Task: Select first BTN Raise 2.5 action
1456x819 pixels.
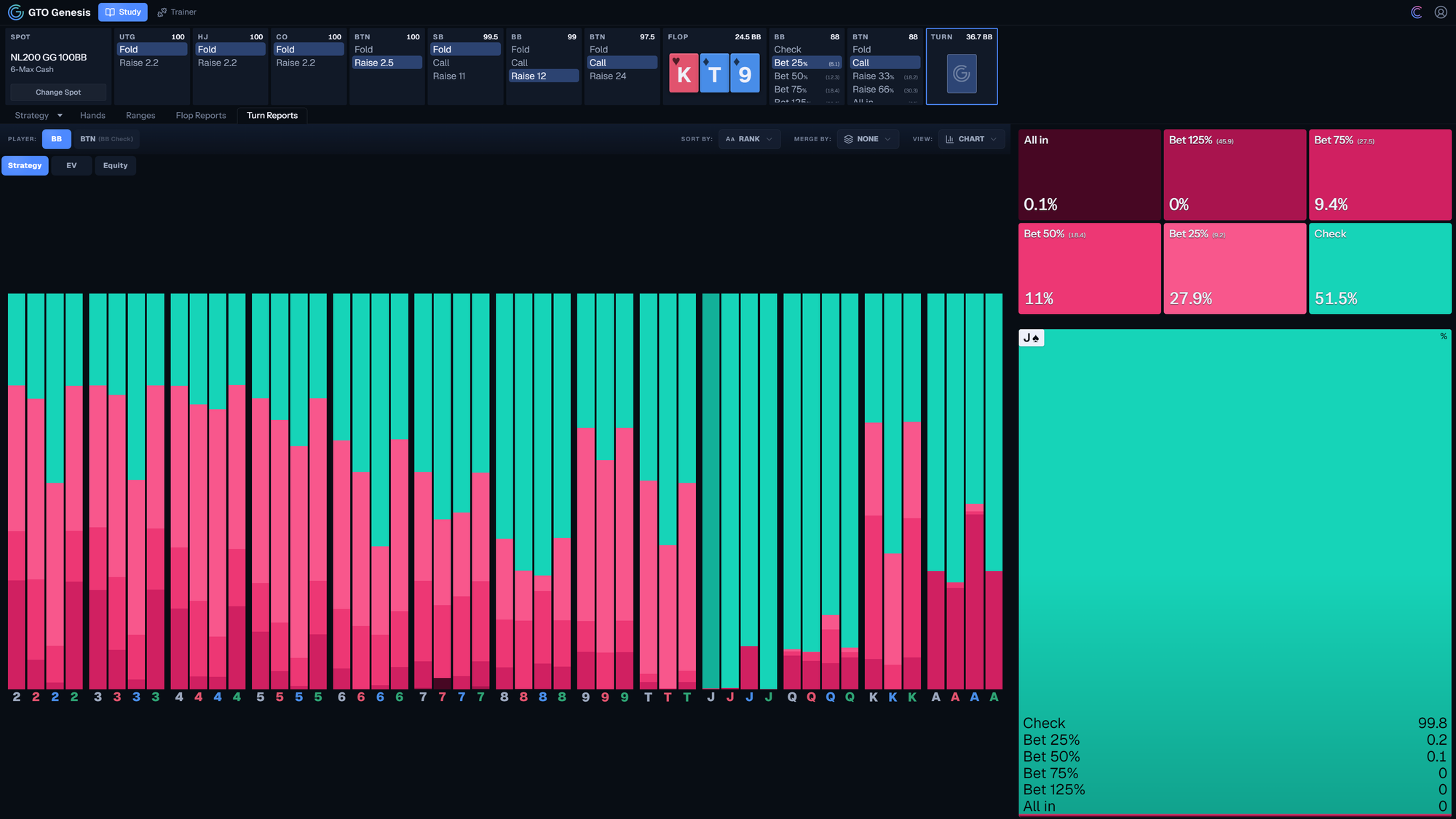Action: coord(387,63)
